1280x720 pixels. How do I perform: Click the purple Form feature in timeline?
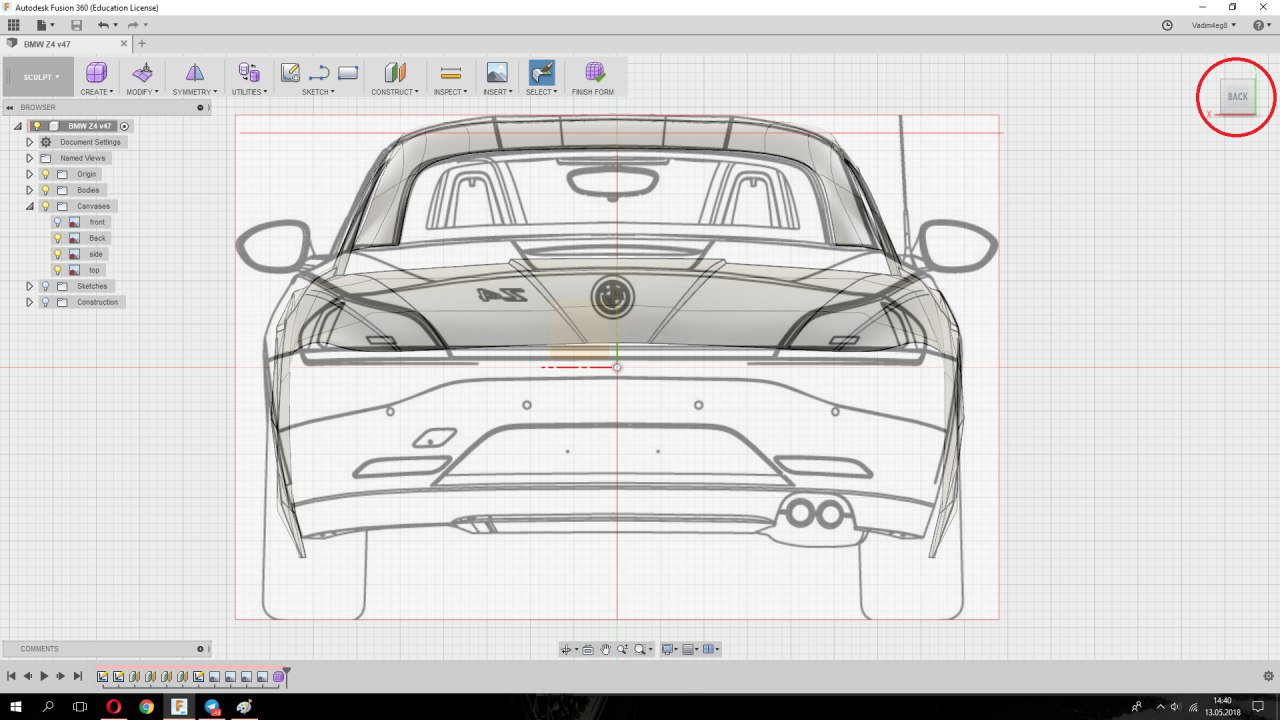coord(279,677)
